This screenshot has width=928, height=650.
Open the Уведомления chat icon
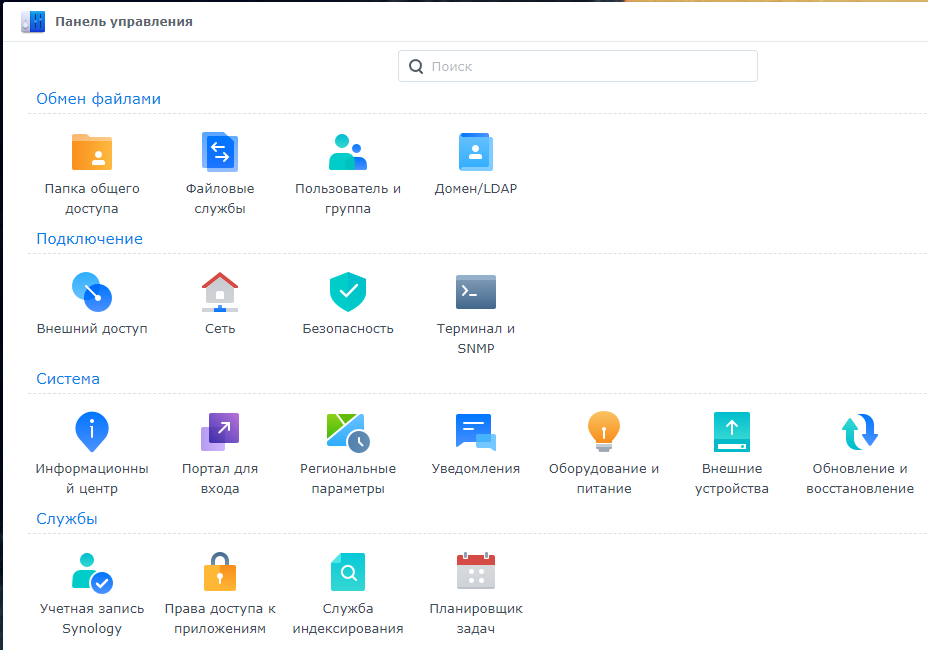click(476, 432)
